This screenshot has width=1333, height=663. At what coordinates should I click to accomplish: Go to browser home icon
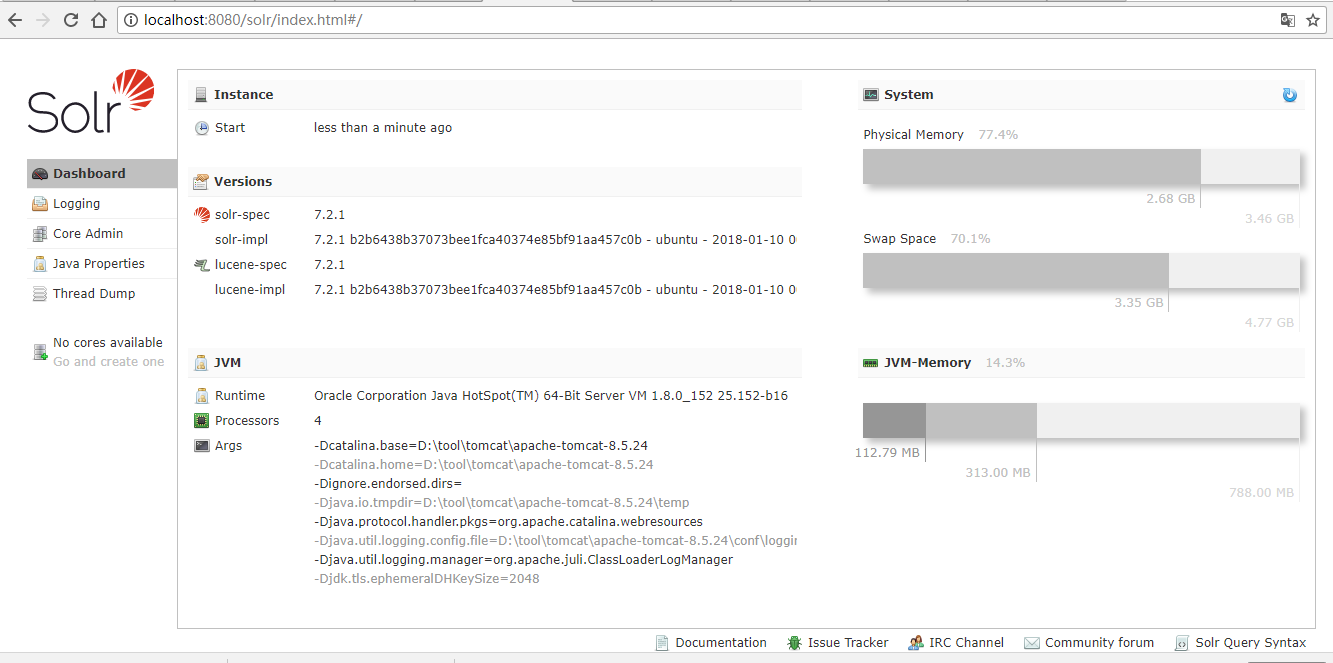point(98,20)
